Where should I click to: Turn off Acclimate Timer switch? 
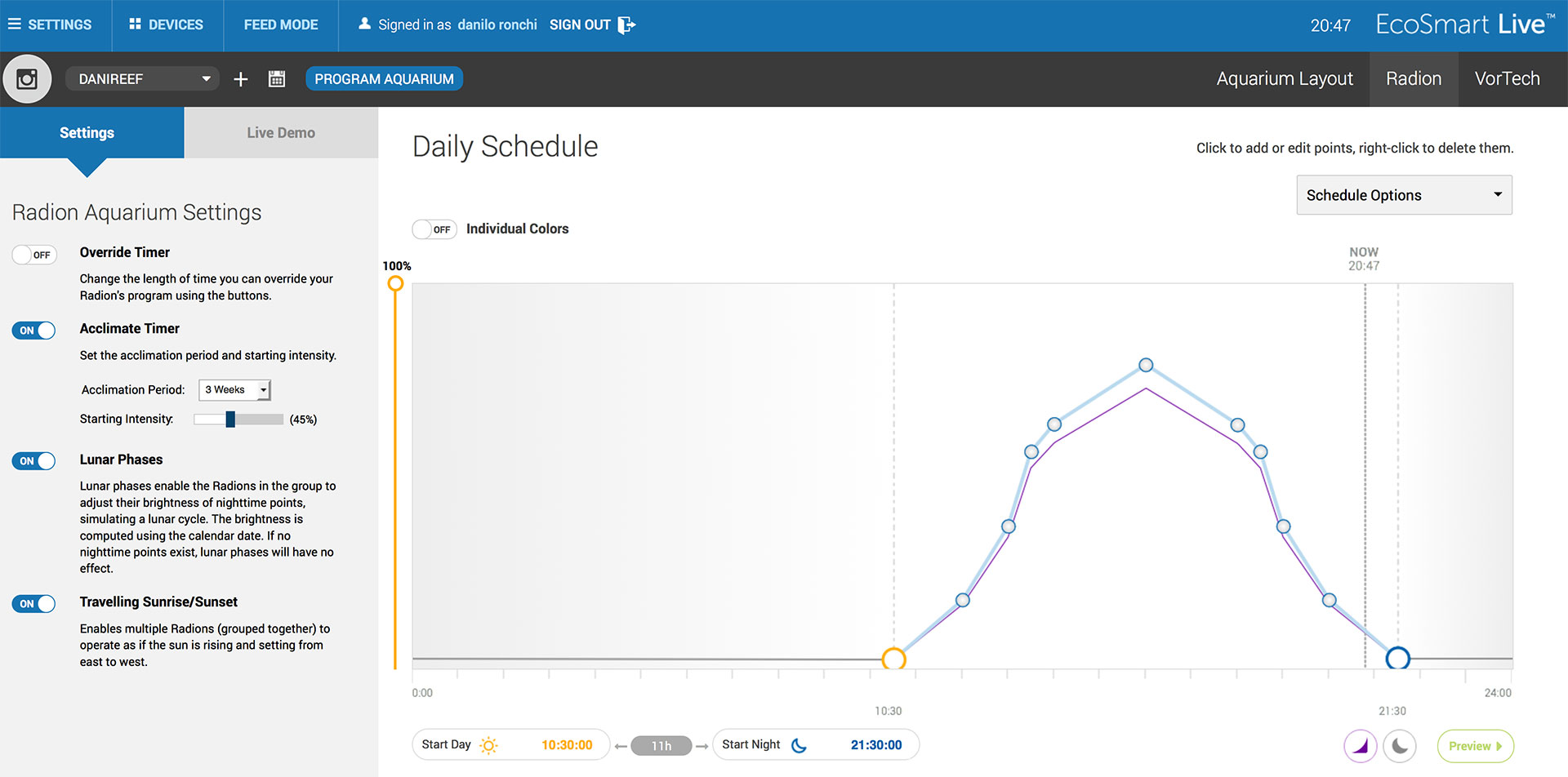pyautogui.click(x=34, y=331)
